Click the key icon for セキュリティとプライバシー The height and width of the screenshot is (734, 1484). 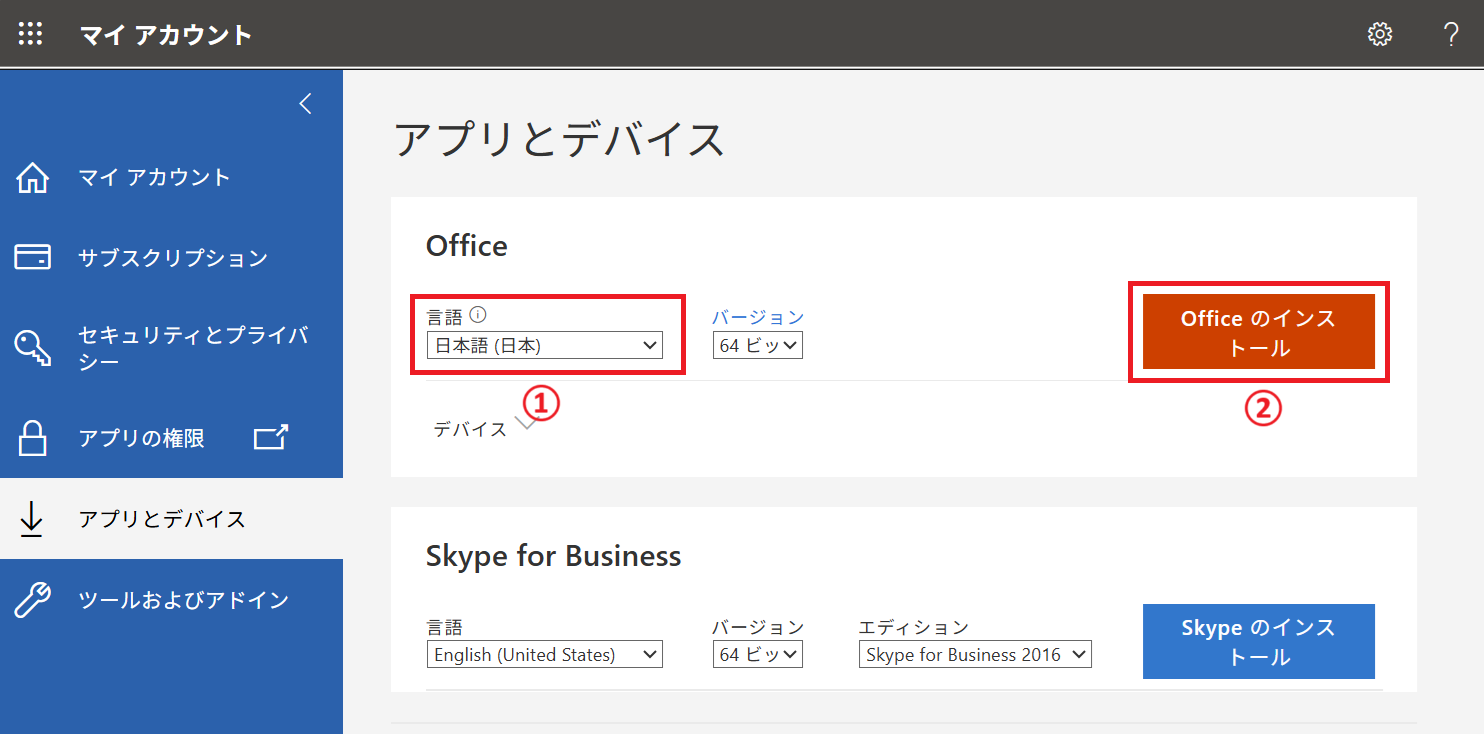coord(33,347)
